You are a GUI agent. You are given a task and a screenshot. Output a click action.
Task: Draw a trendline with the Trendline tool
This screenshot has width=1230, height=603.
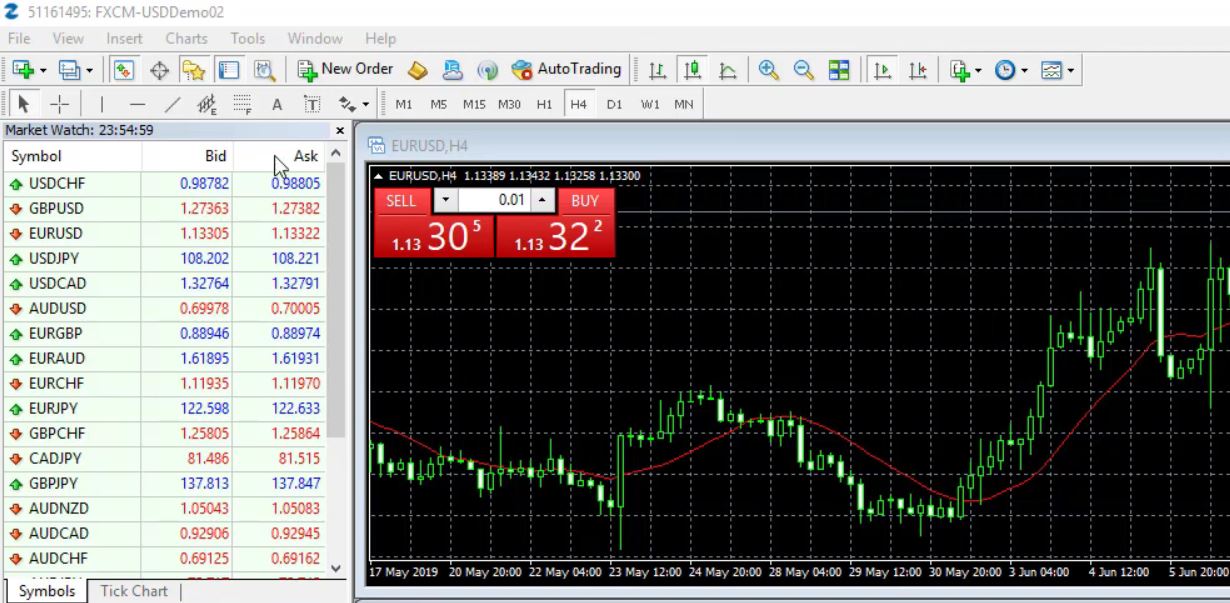pos(173,104)
